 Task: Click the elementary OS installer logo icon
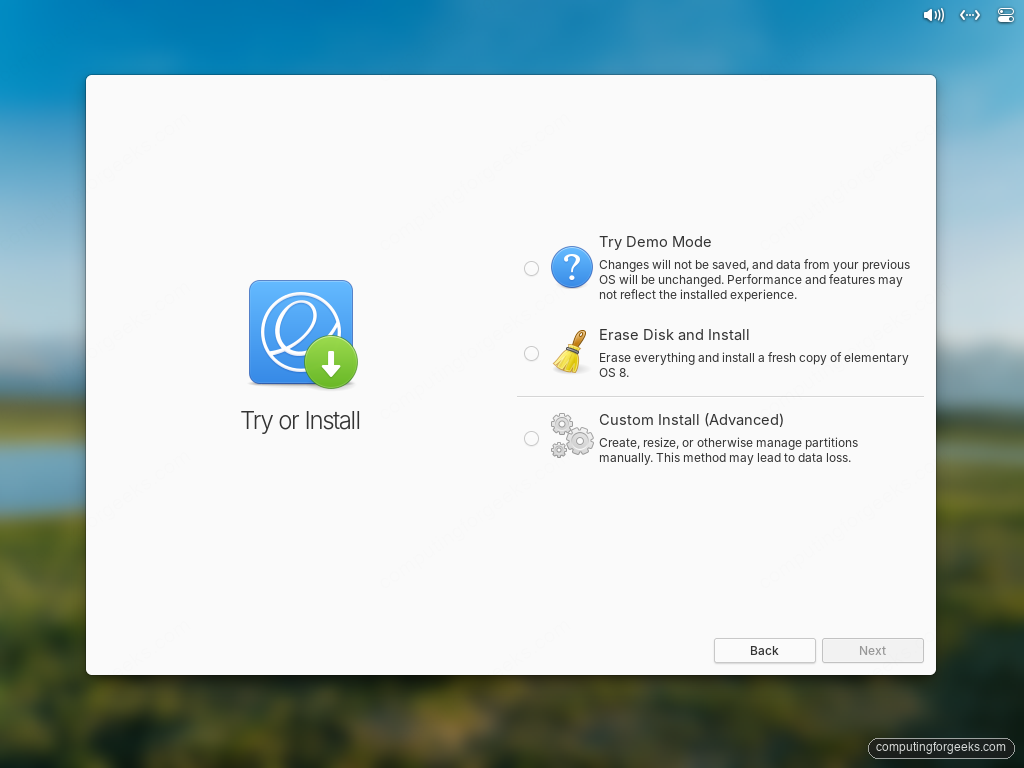pyautogui.click(x=303, y=334)
